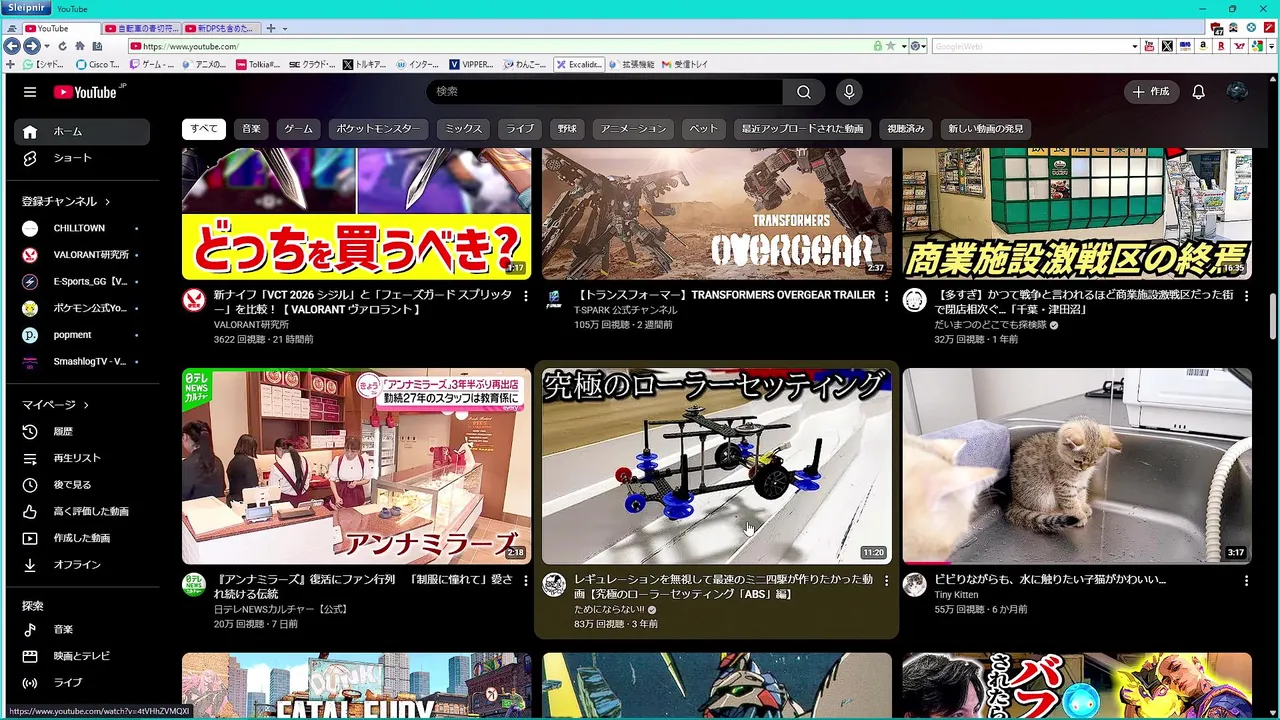Open popment channel in sidebar
The image size is (1280, 720).
pos(82,335)
